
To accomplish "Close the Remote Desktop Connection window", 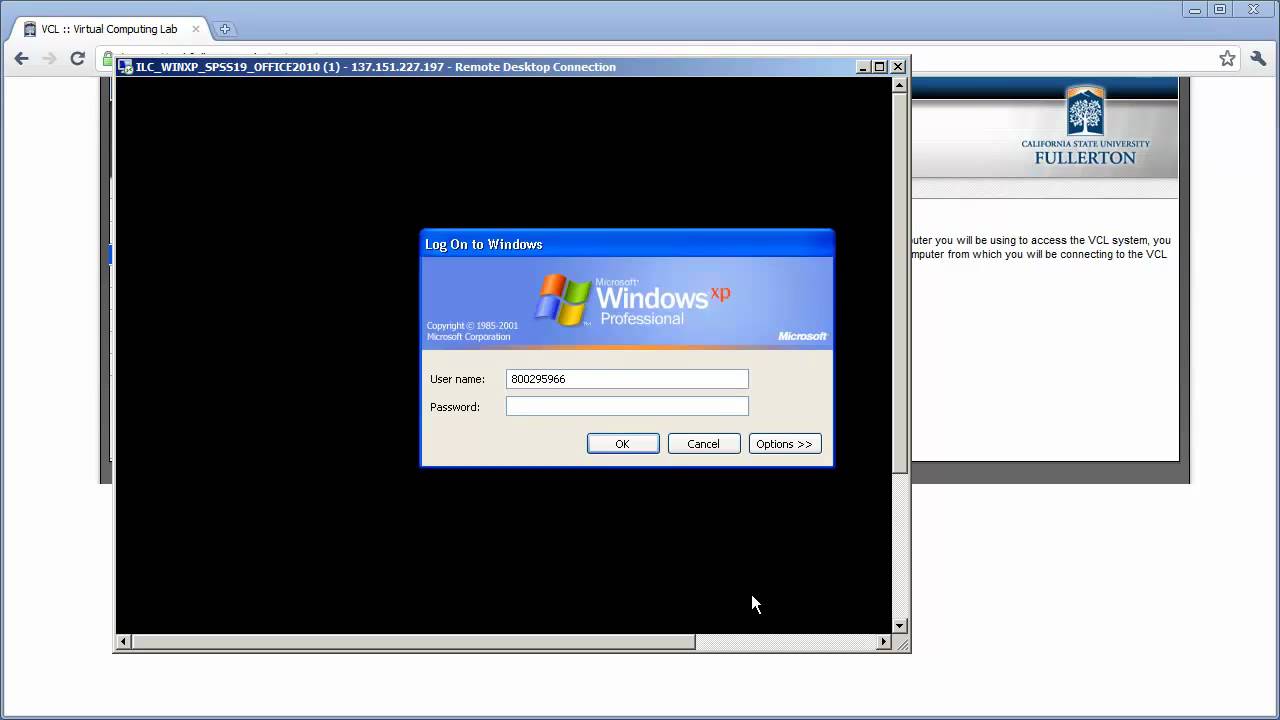I will (898, 67).
